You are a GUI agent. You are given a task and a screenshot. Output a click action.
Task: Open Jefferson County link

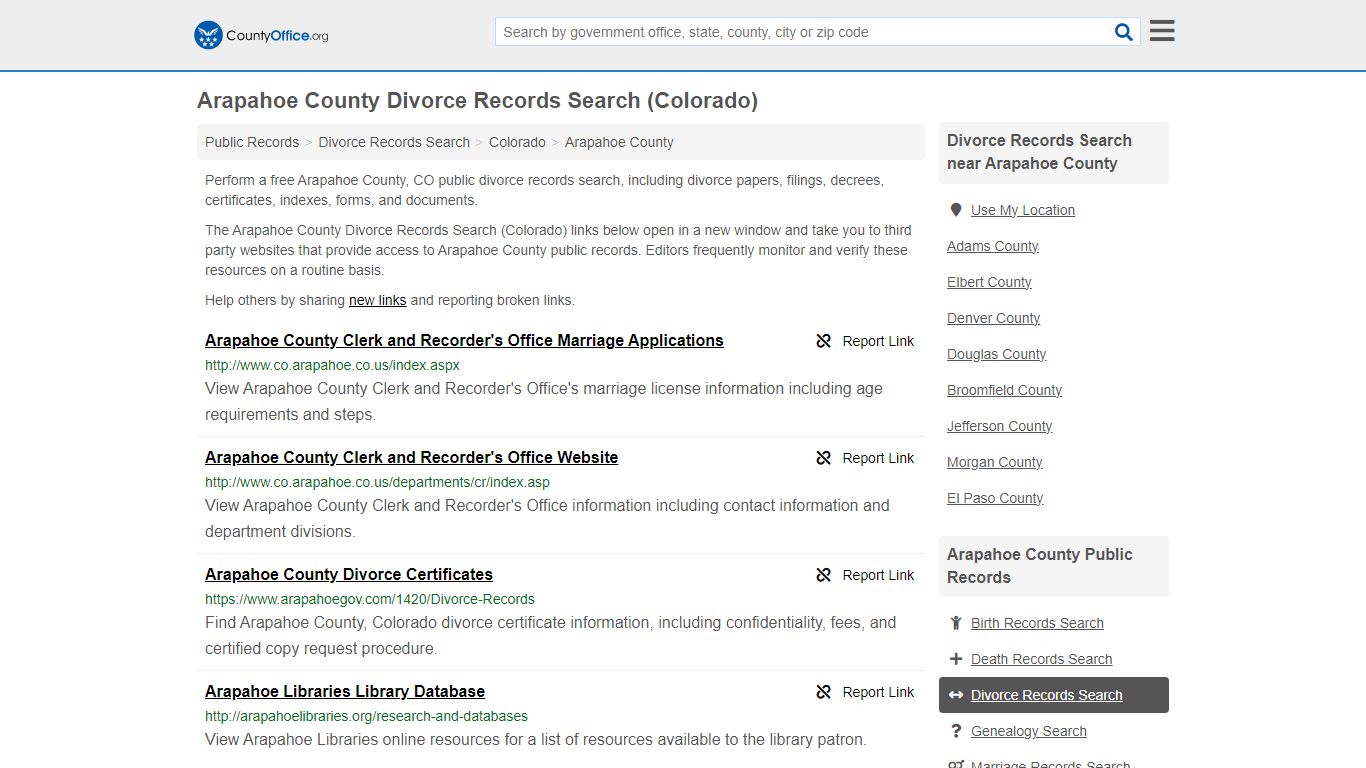[x=1000, y=426]
